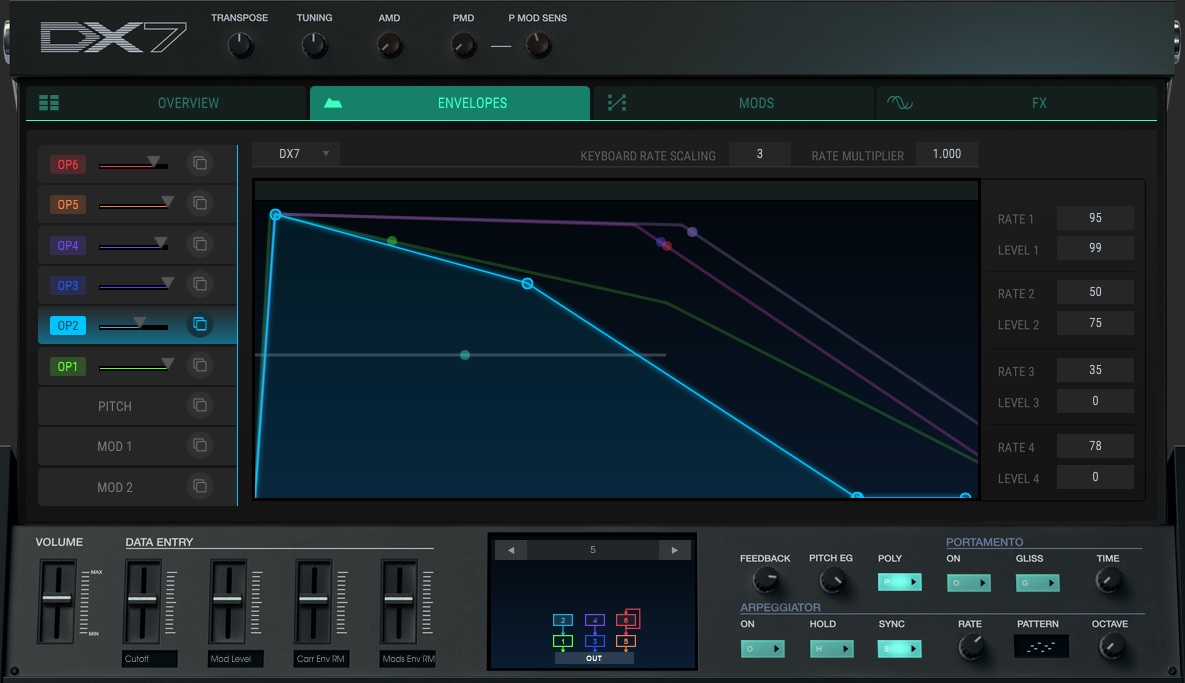Click the arpeggiator OCTAVE knob

(x=1111, y=647)
